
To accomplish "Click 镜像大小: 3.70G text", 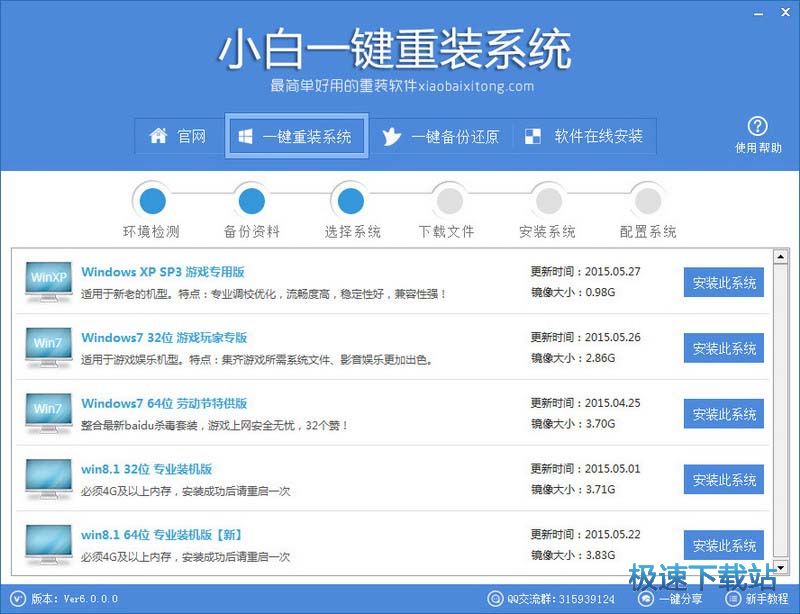I will coord(573,424).
